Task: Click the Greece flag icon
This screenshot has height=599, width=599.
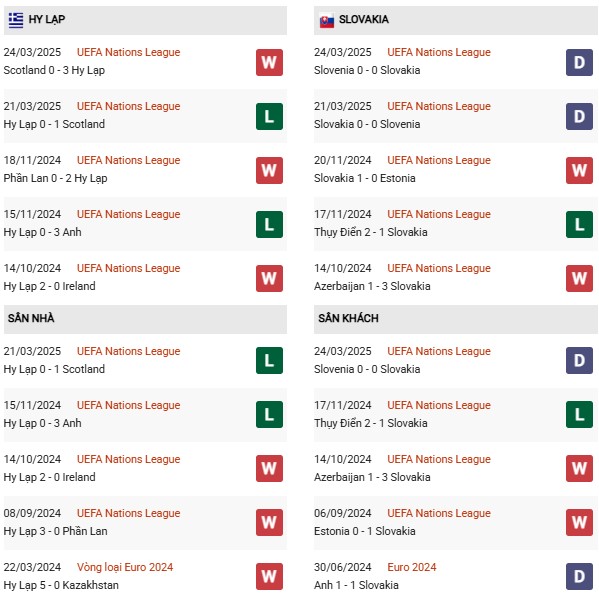Action: (16, 20)
